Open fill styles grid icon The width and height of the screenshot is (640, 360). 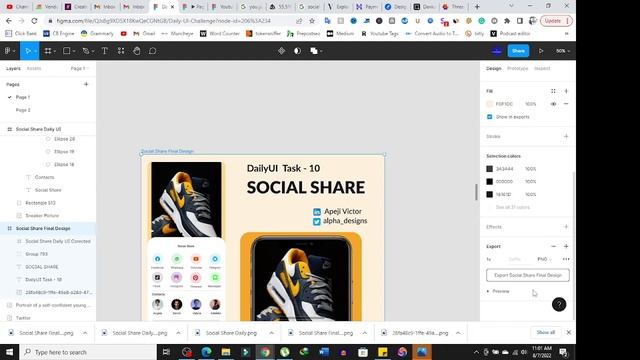coord(553,91)
